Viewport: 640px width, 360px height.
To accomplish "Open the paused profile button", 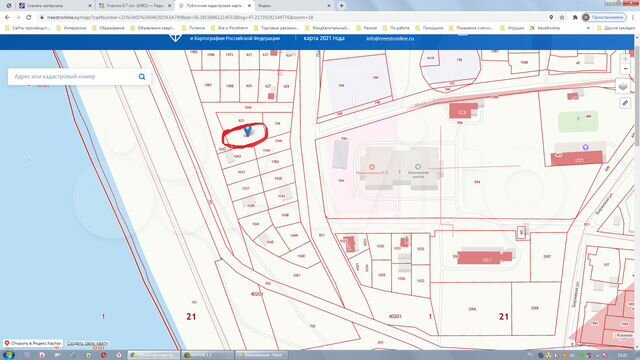I will [x=604, y=18].
